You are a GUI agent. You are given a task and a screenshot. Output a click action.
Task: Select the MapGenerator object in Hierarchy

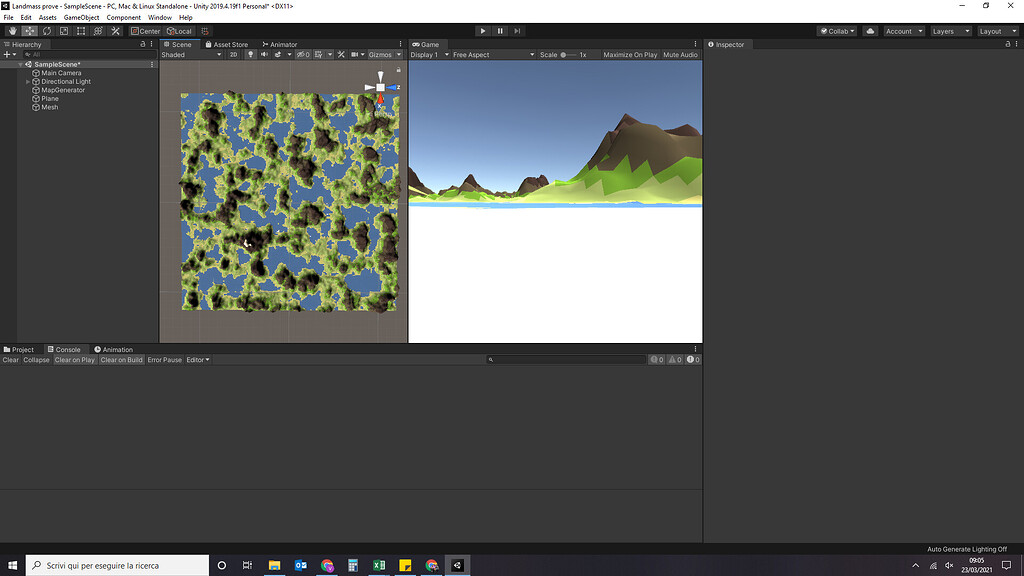pos(62,90)
